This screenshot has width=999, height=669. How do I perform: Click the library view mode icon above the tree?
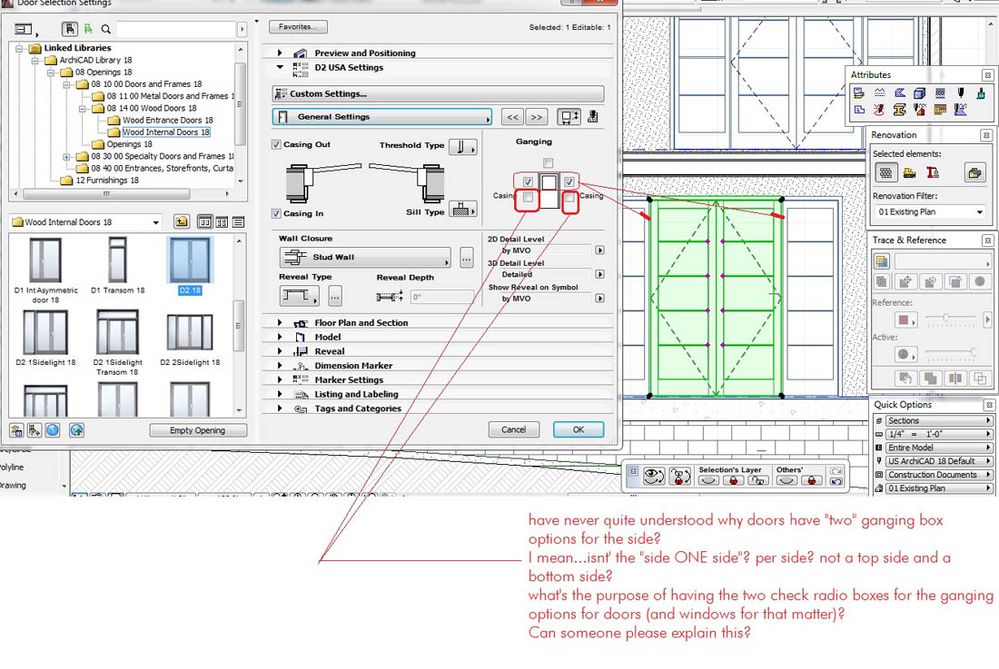24,29
